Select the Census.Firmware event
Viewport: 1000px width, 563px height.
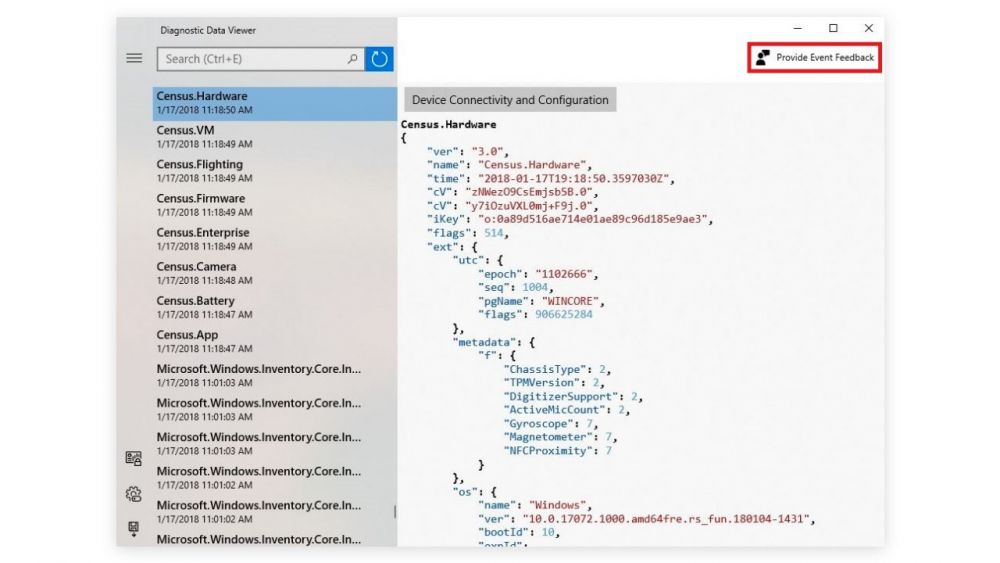pos(275,205)
